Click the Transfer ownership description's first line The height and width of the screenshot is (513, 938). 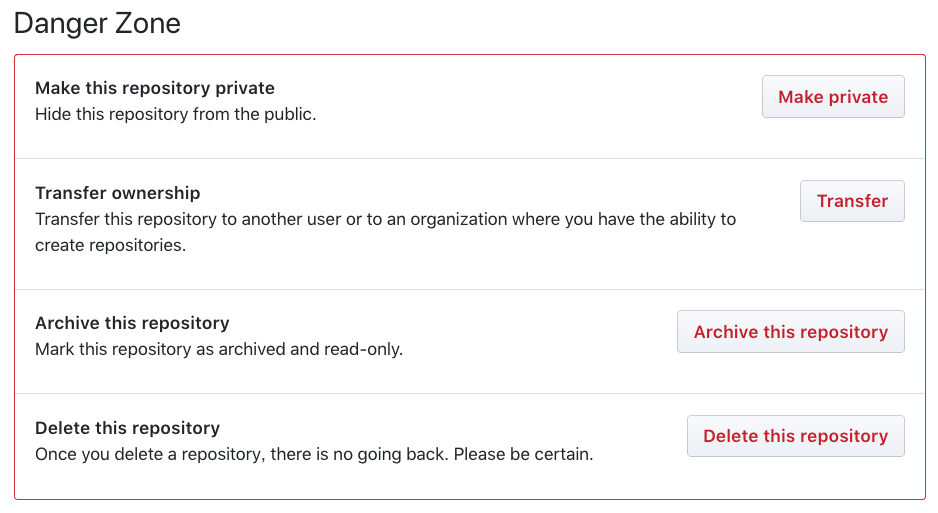coord(385,219)
